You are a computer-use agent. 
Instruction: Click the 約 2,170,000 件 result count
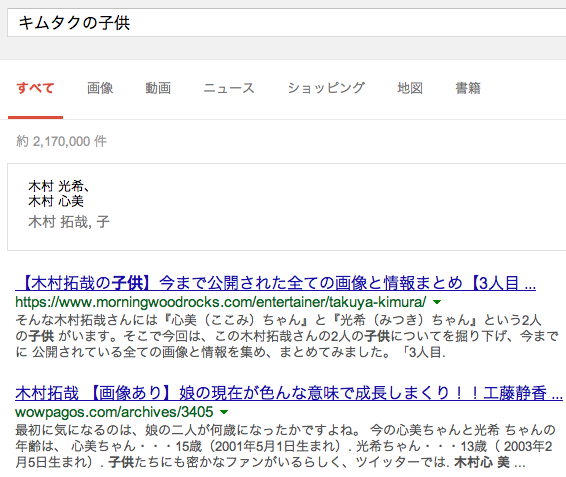coord(61,141)
